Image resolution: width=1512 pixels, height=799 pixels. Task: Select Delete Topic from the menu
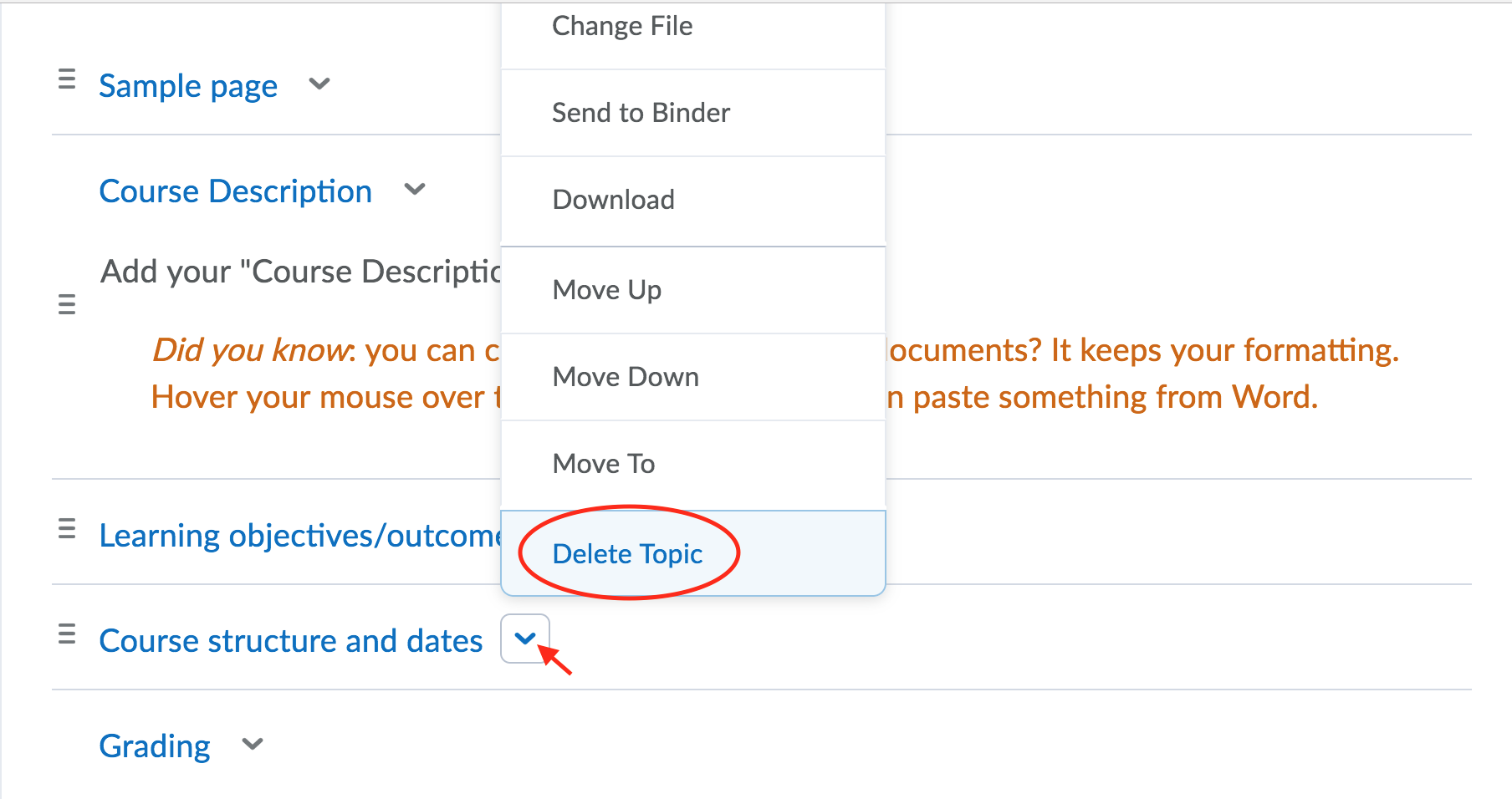pyautogui.click(x=627, y=554)
